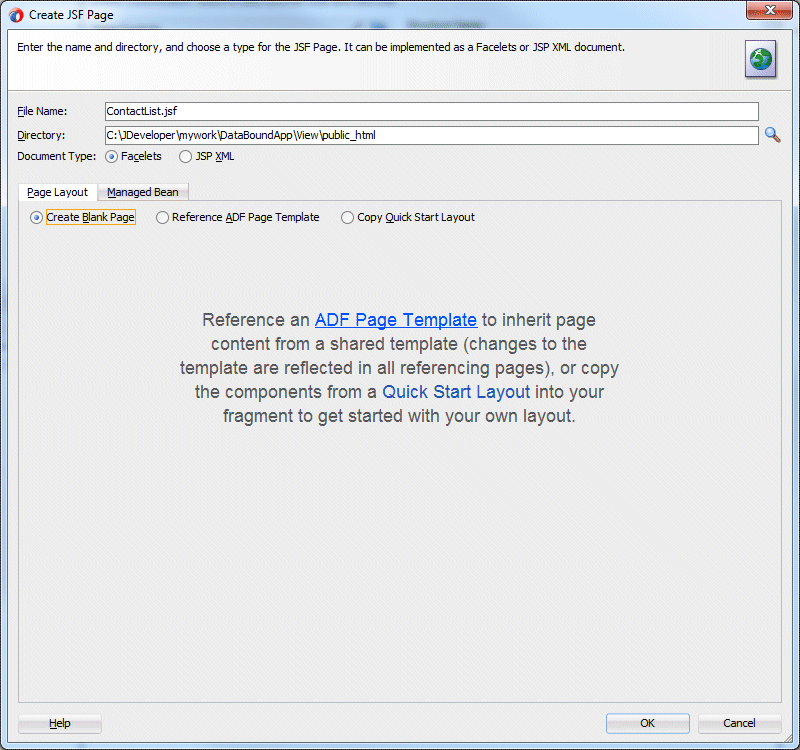Click the browse directory magnifier icon

click(x=772, y=135)
